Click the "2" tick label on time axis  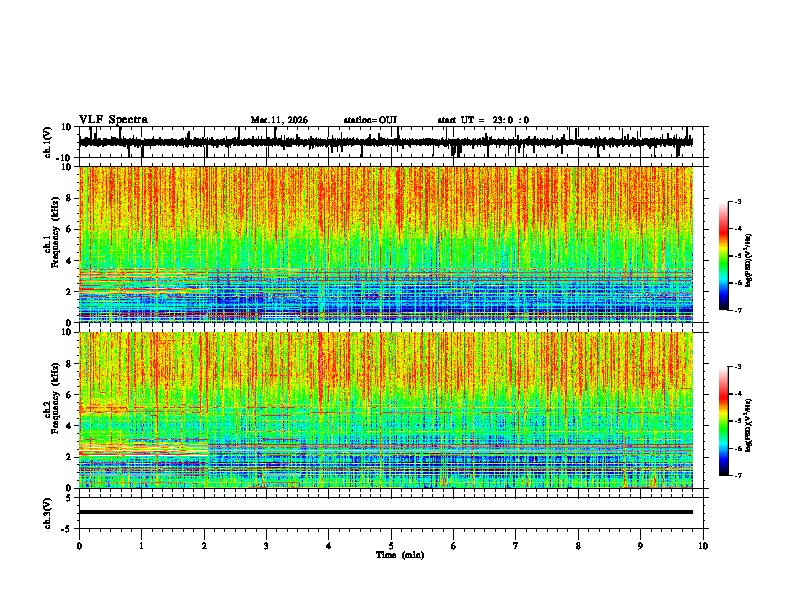[x=204, y=546]
